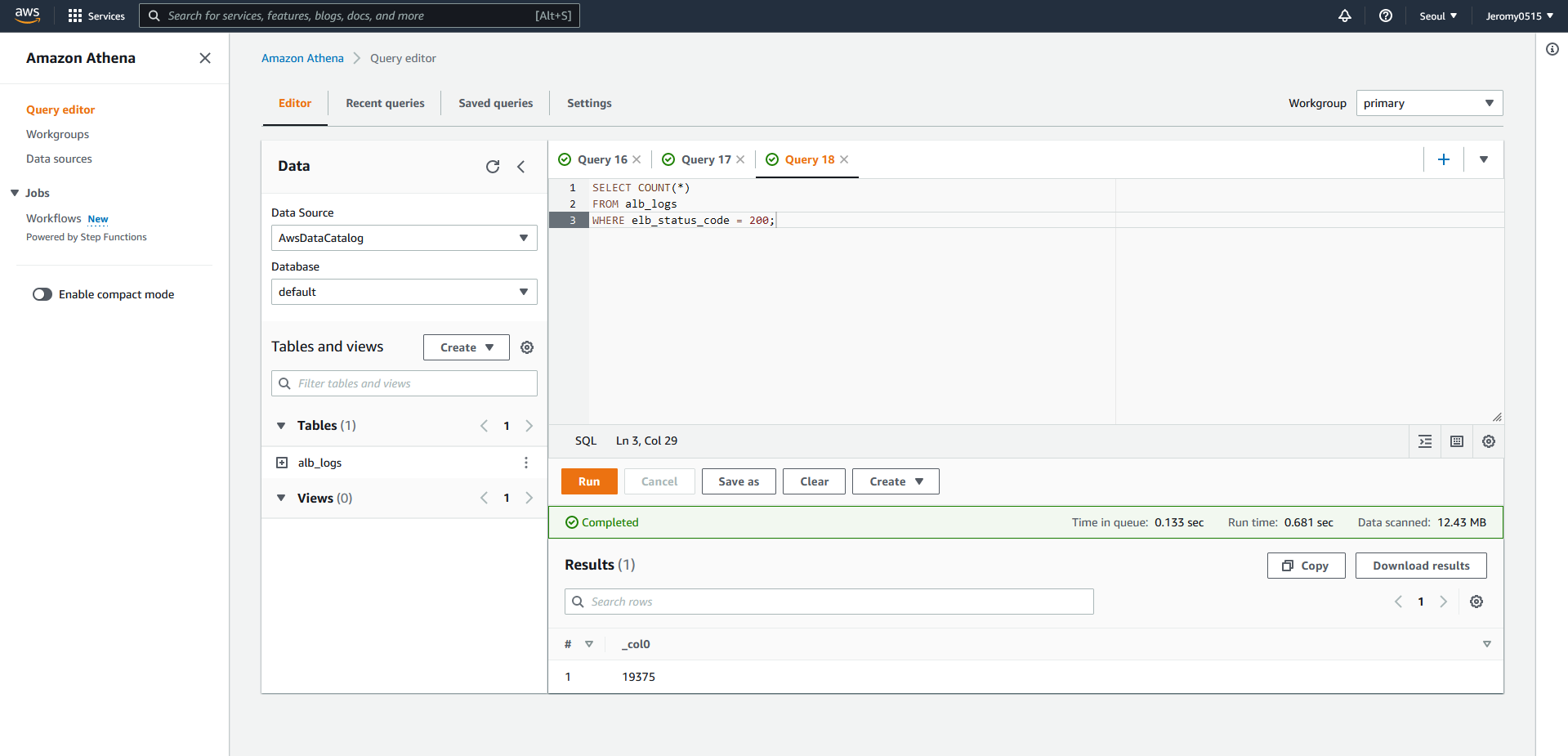Open Query editor sidebar link
1568x756 pixels.
pos(60,110)
